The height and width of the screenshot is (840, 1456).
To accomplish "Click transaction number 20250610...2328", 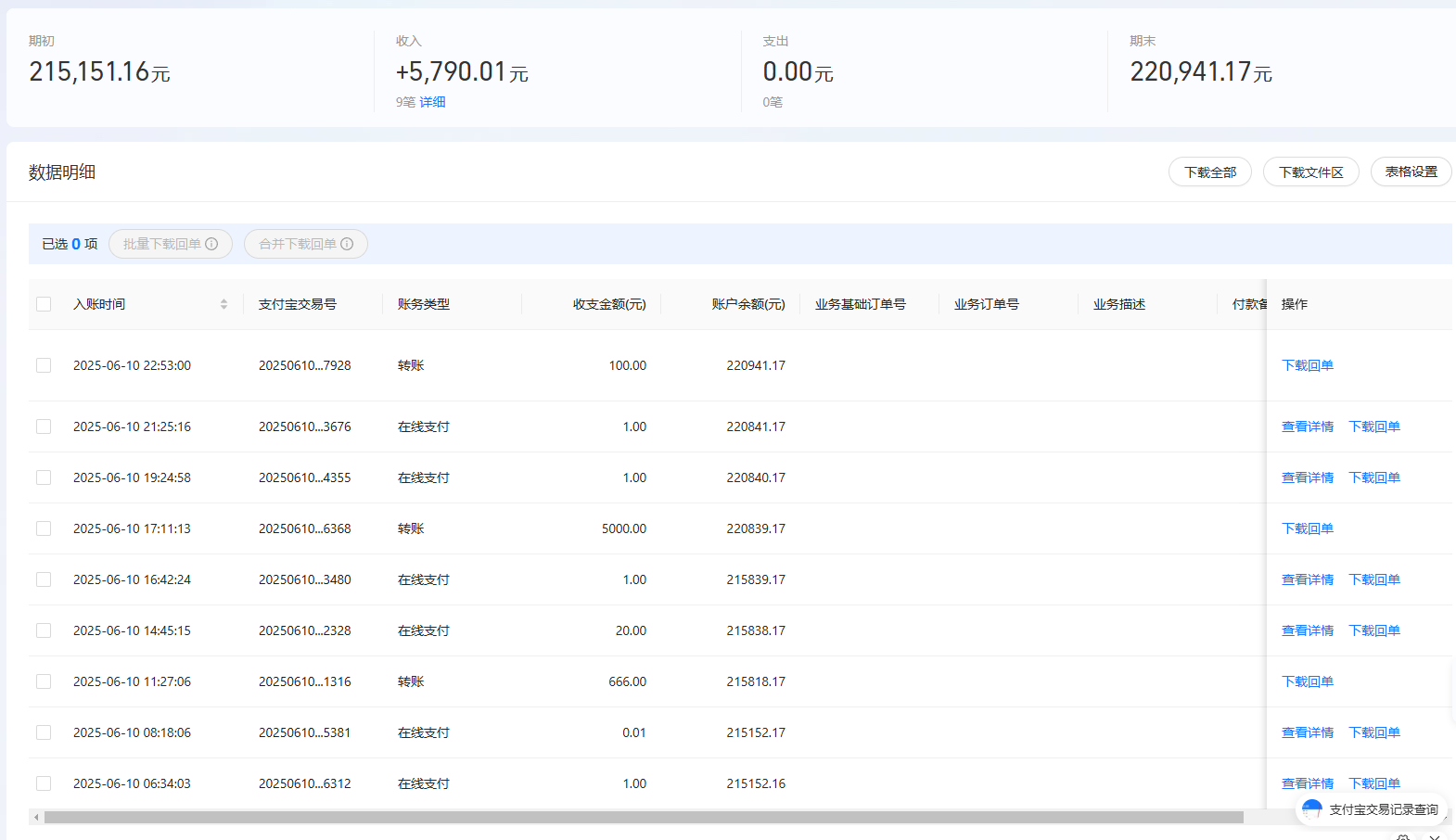I will pos(305,630).
